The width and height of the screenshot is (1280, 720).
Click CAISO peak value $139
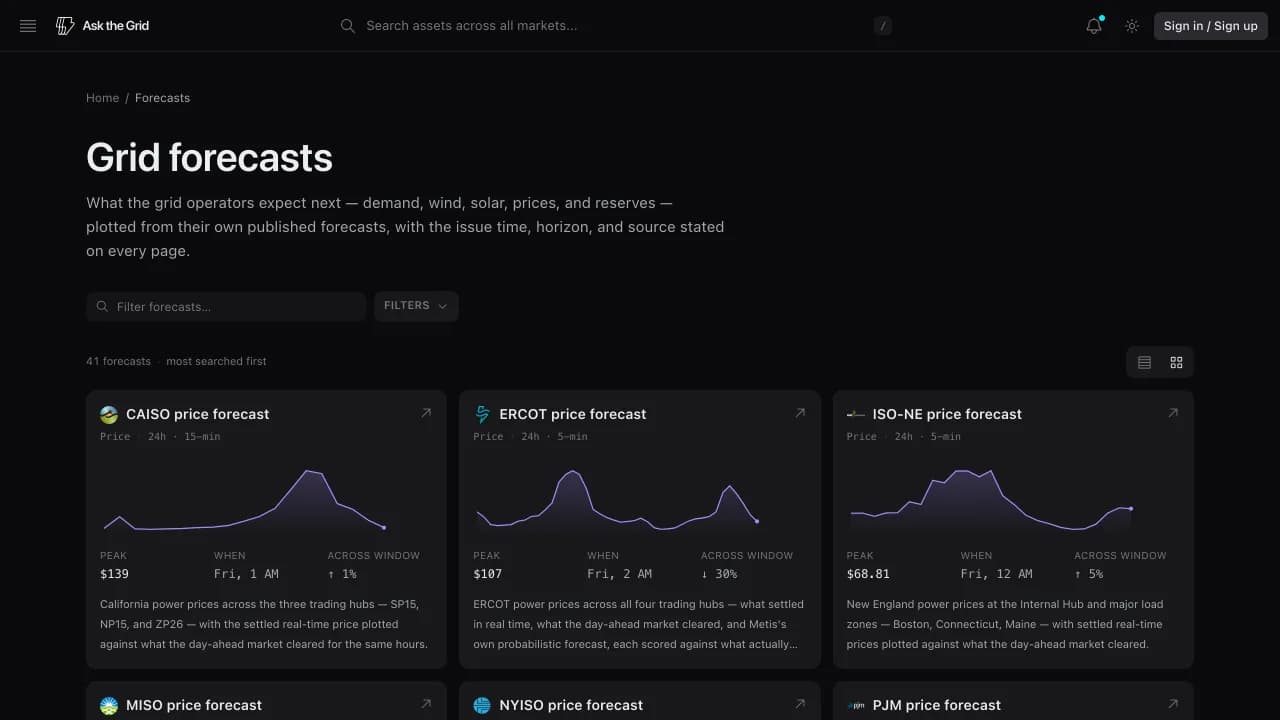click(114, 574)
